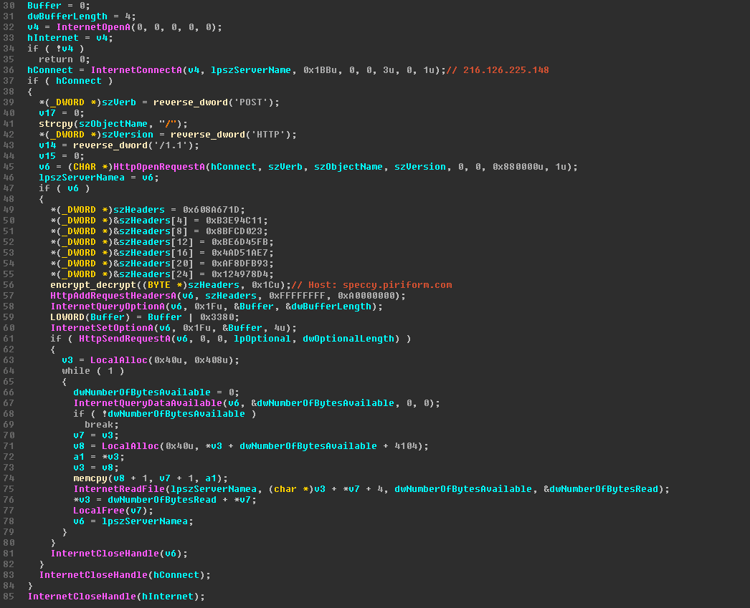The width and height of the screenshot is (750, 608).
Task: Select the 0xA0000000 modifier constant
Action: click(x=365, y=296)
